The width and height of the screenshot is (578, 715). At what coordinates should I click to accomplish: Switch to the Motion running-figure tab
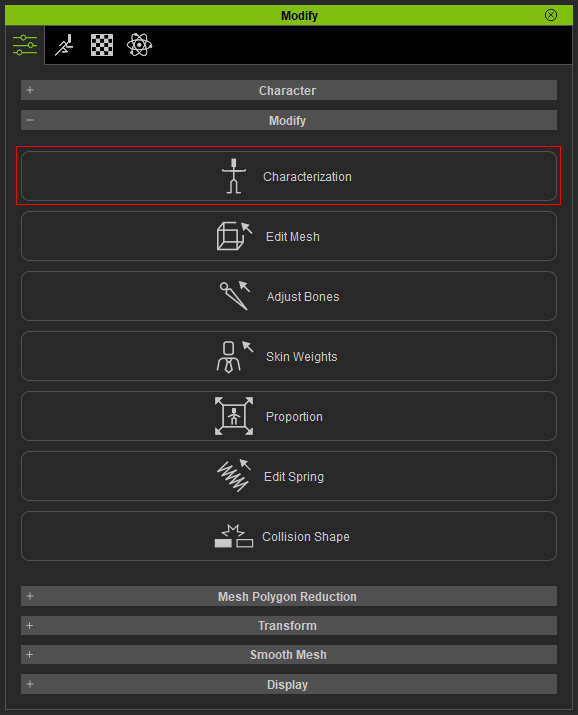[x=64, y=45]
